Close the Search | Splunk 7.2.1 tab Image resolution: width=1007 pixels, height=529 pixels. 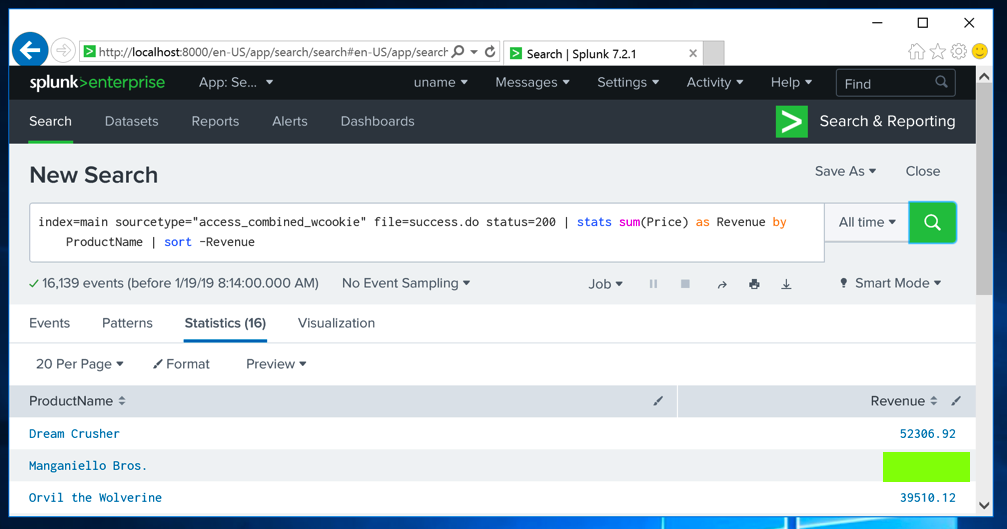click(x=693, y=53)
